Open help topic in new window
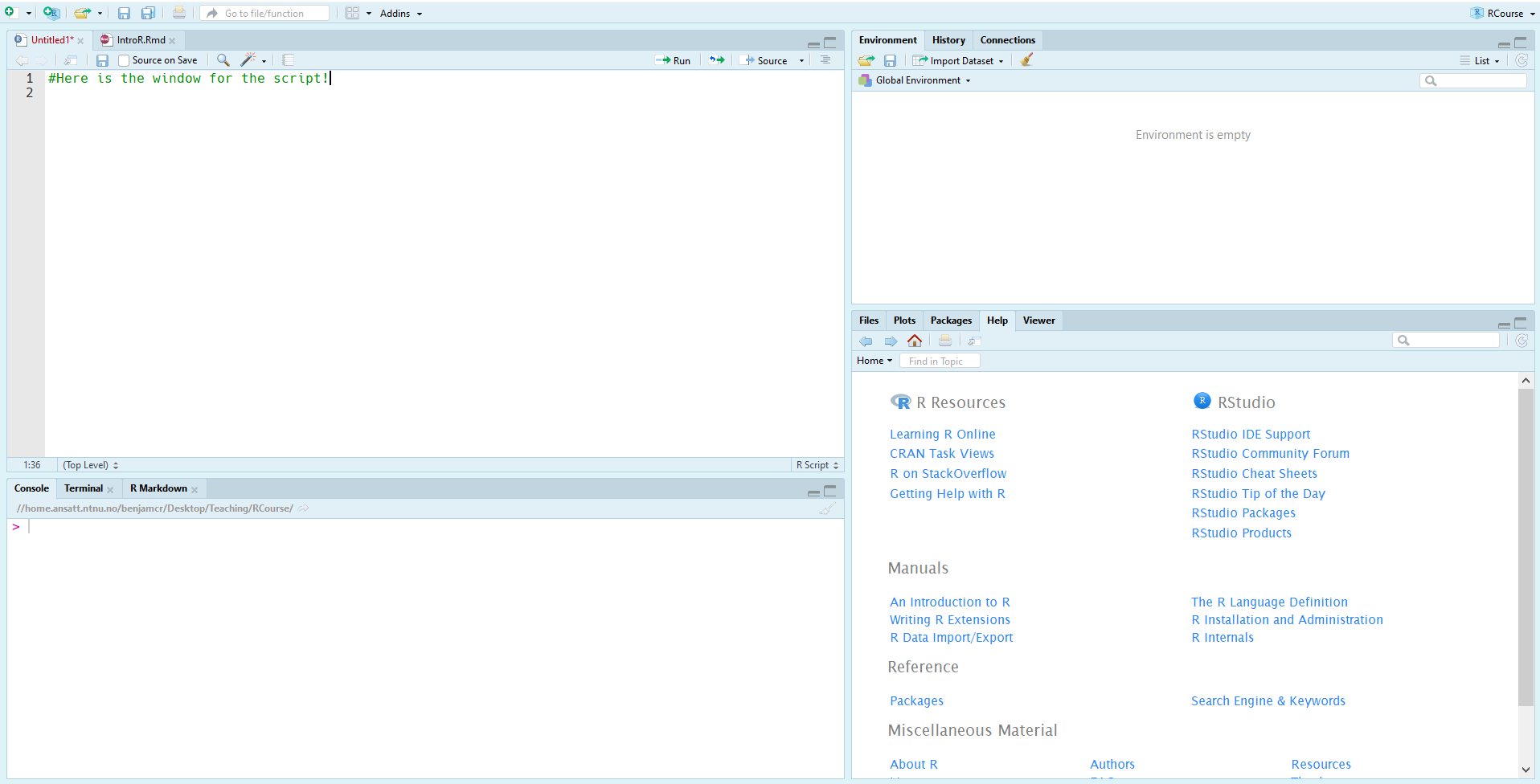Image resolution: width=1540 pixels, height=784 pixels. [x=973, y=341]
